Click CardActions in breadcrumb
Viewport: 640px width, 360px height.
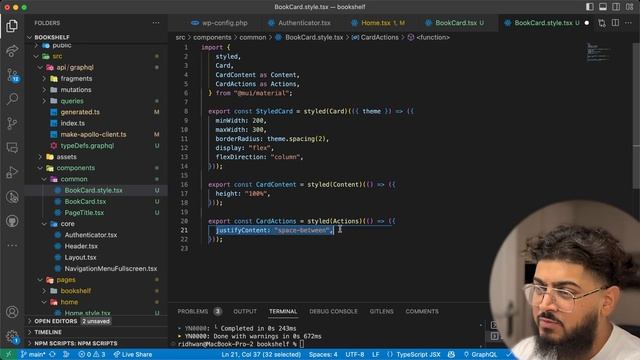click(379, 37)
